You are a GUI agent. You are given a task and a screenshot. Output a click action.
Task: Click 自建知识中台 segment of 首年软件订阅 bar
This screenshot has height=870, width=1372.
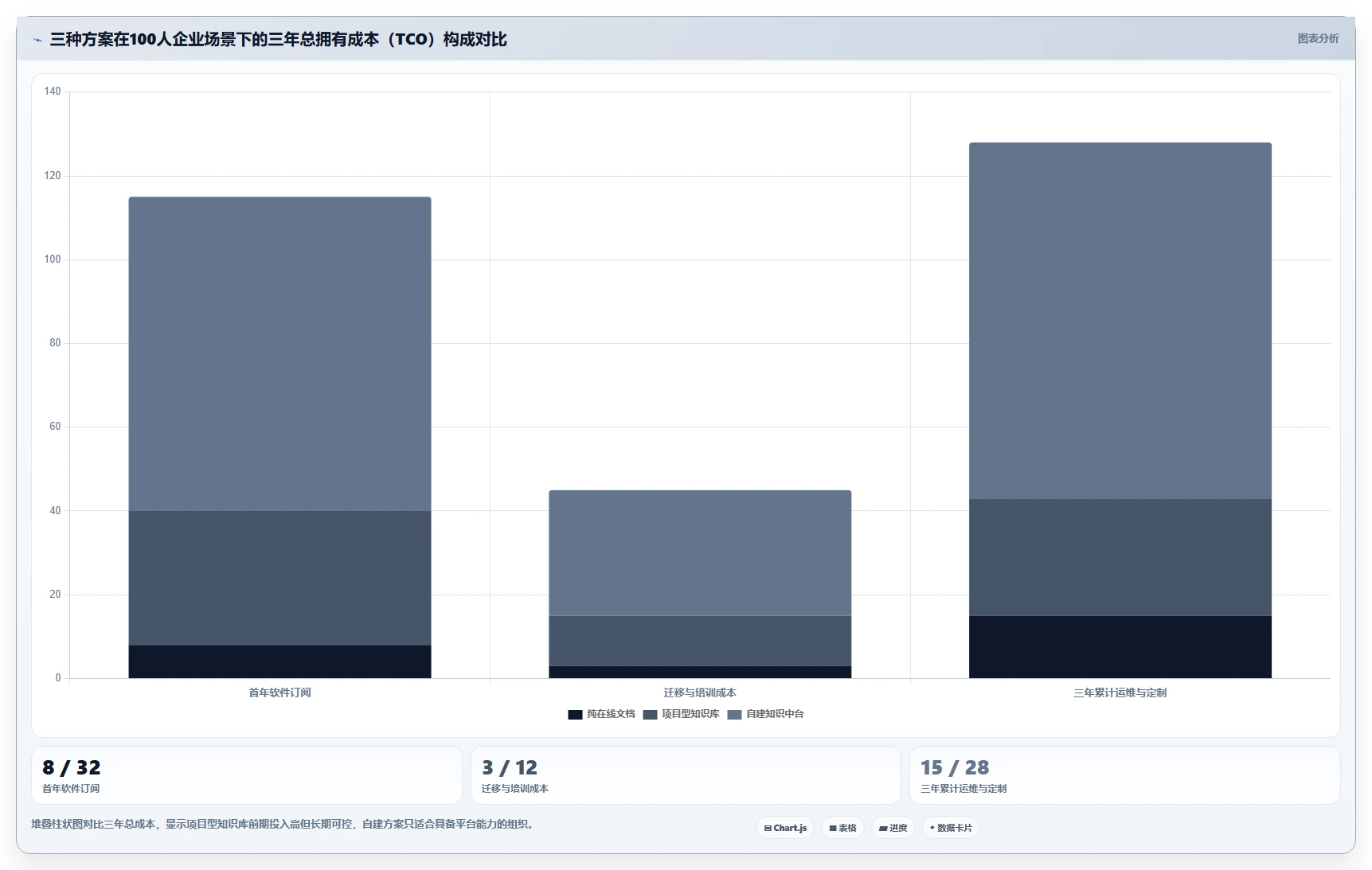279,353
